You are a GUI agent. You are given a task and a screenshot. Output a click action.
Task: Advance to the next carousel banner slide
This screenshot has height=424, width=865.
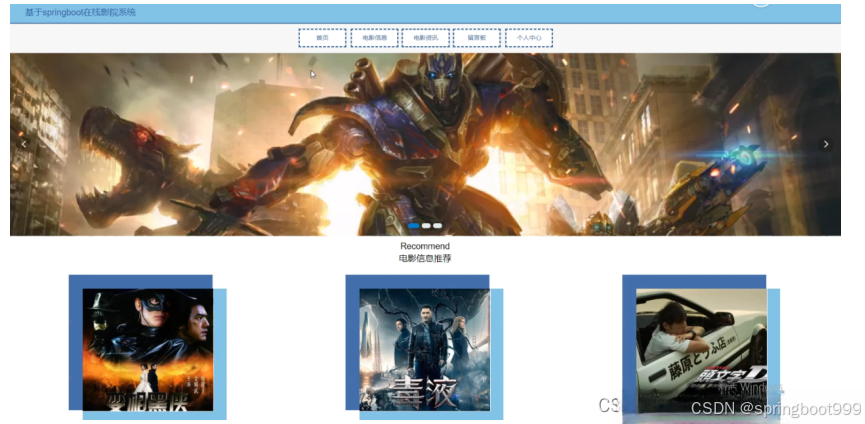(x=826, y=144)
